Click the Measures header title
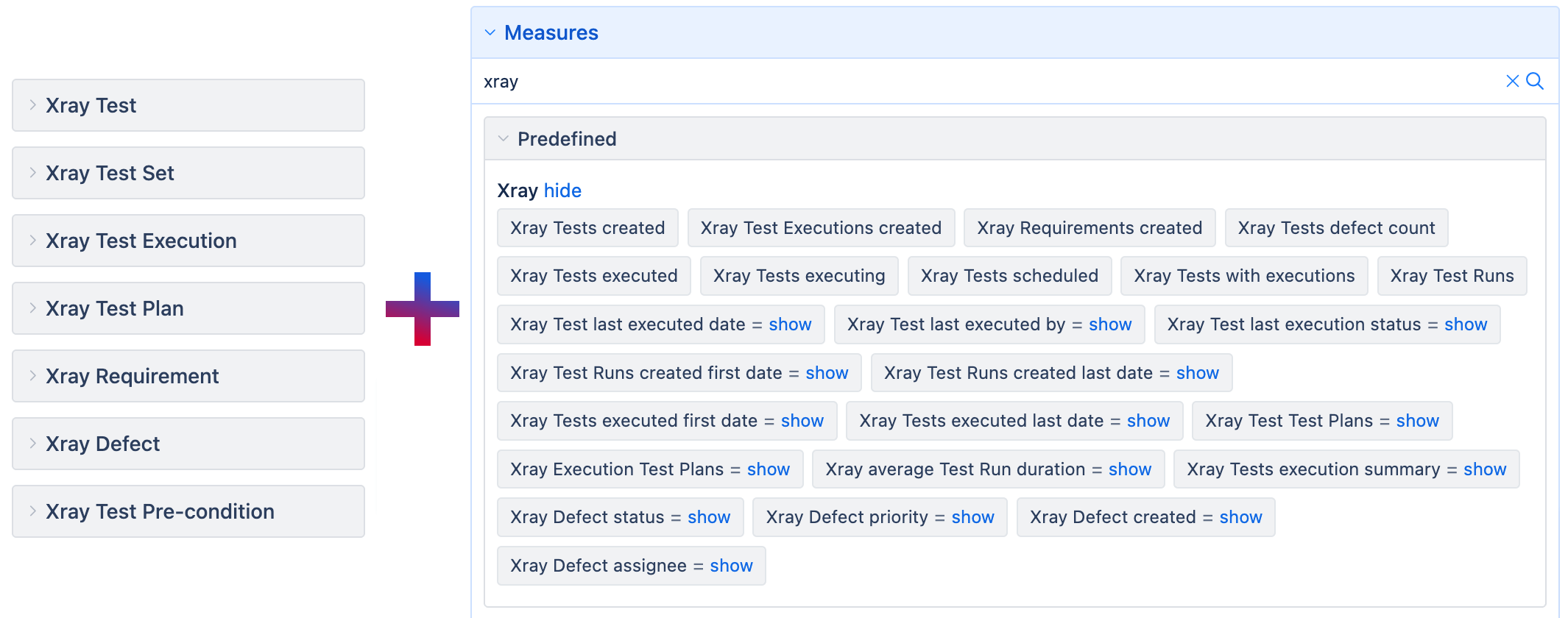Viewport: 1568px width, 618px height. tap(551, 32)
